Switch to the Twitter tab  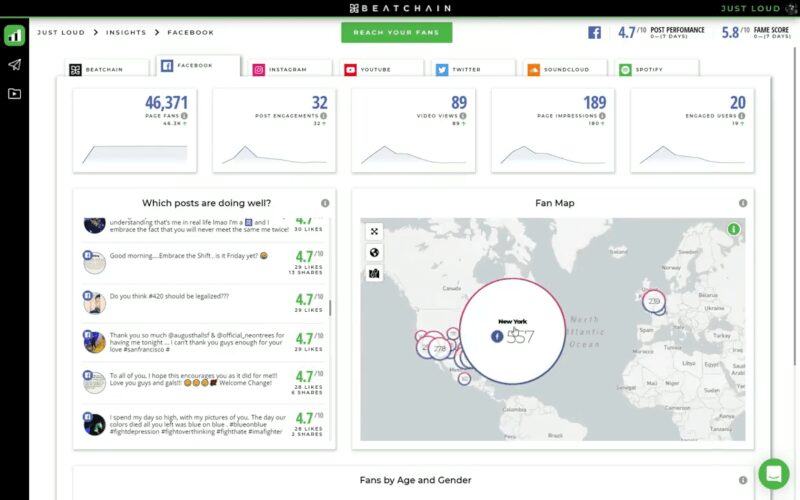click(x=473, y=69)
